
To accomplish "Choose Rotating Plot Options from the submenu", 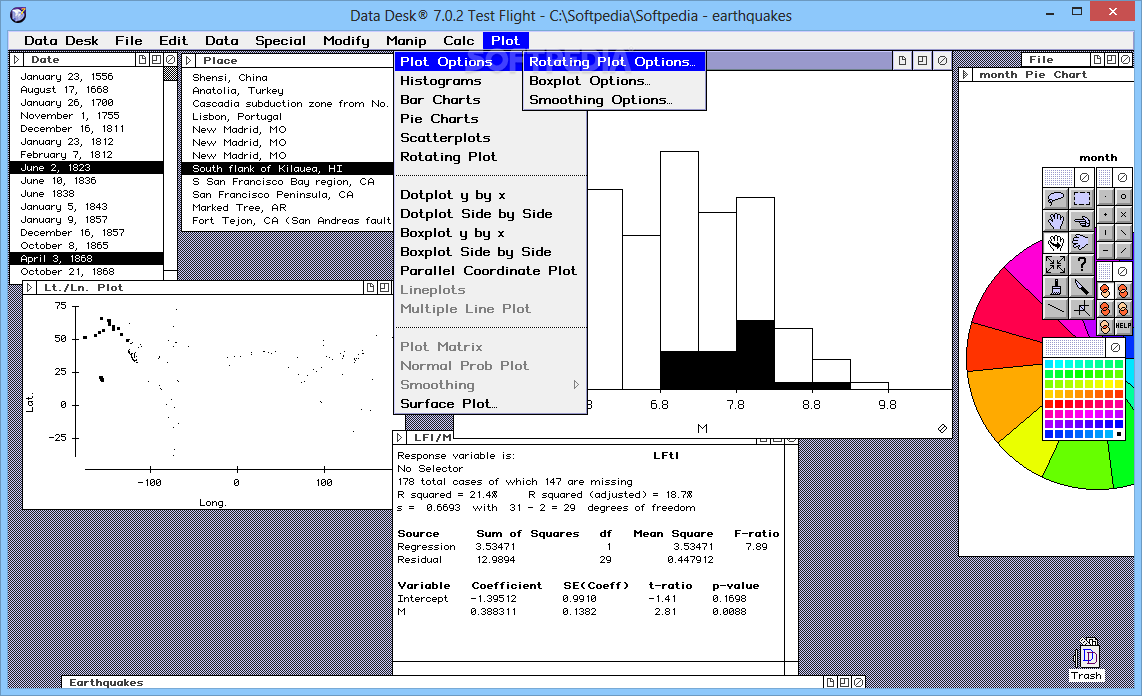I will coord(614,62).
